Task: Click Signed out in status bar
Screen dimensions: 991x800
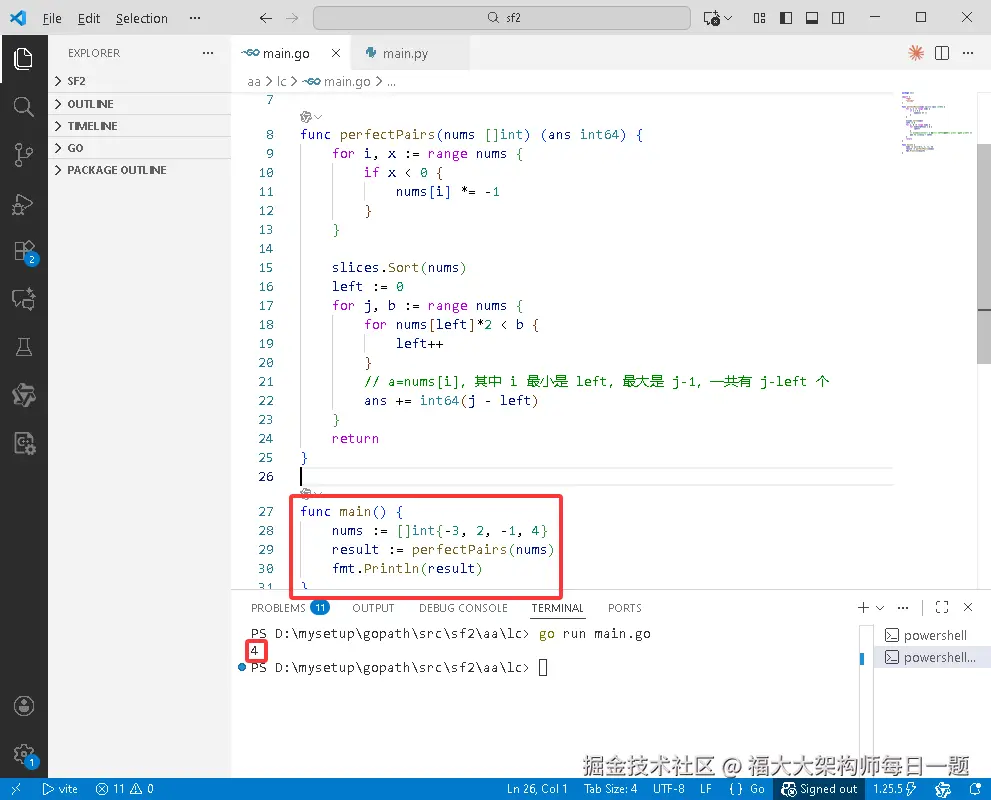Action: coord(819,789)
